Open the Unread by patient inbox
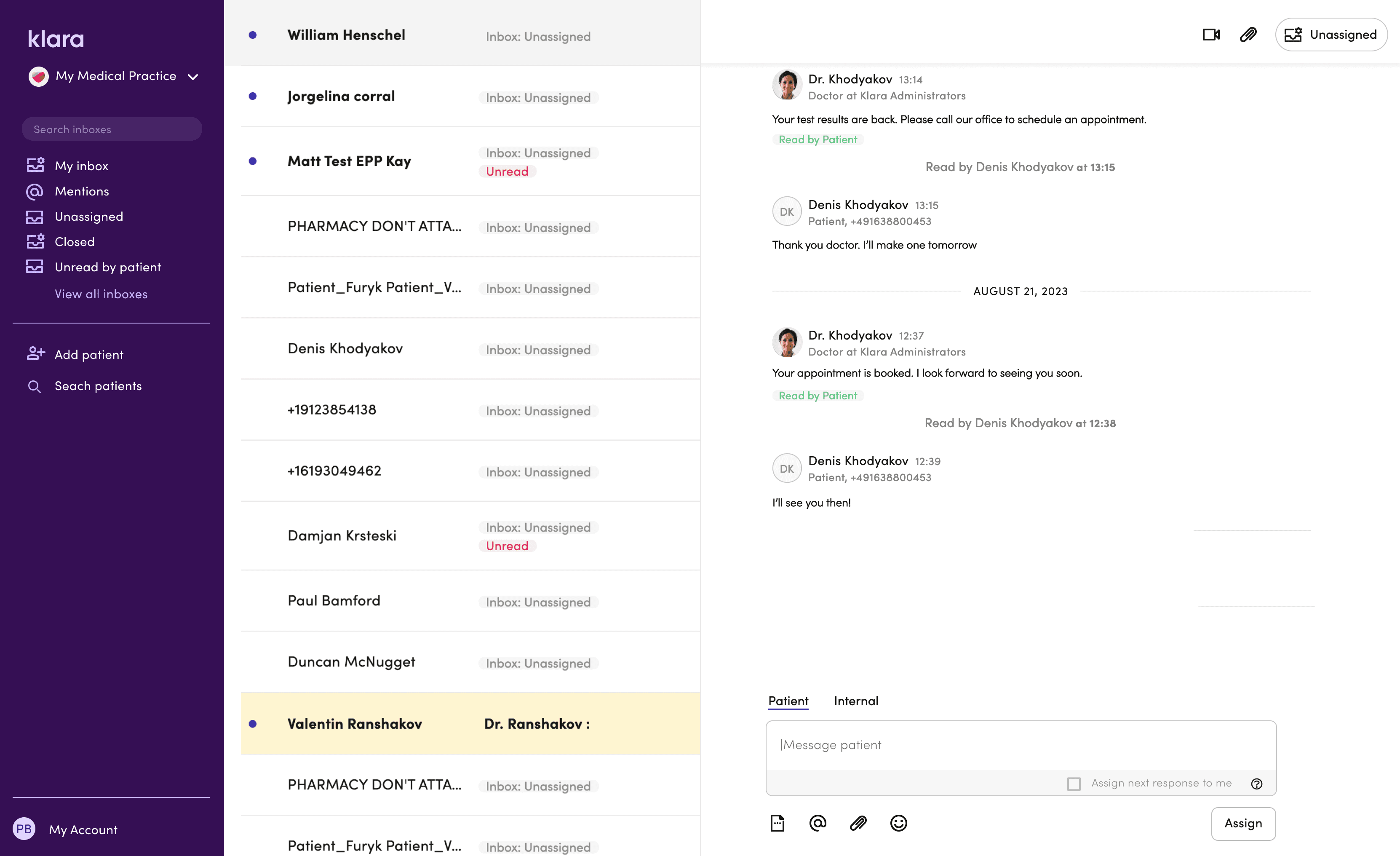 pos(107,267)
